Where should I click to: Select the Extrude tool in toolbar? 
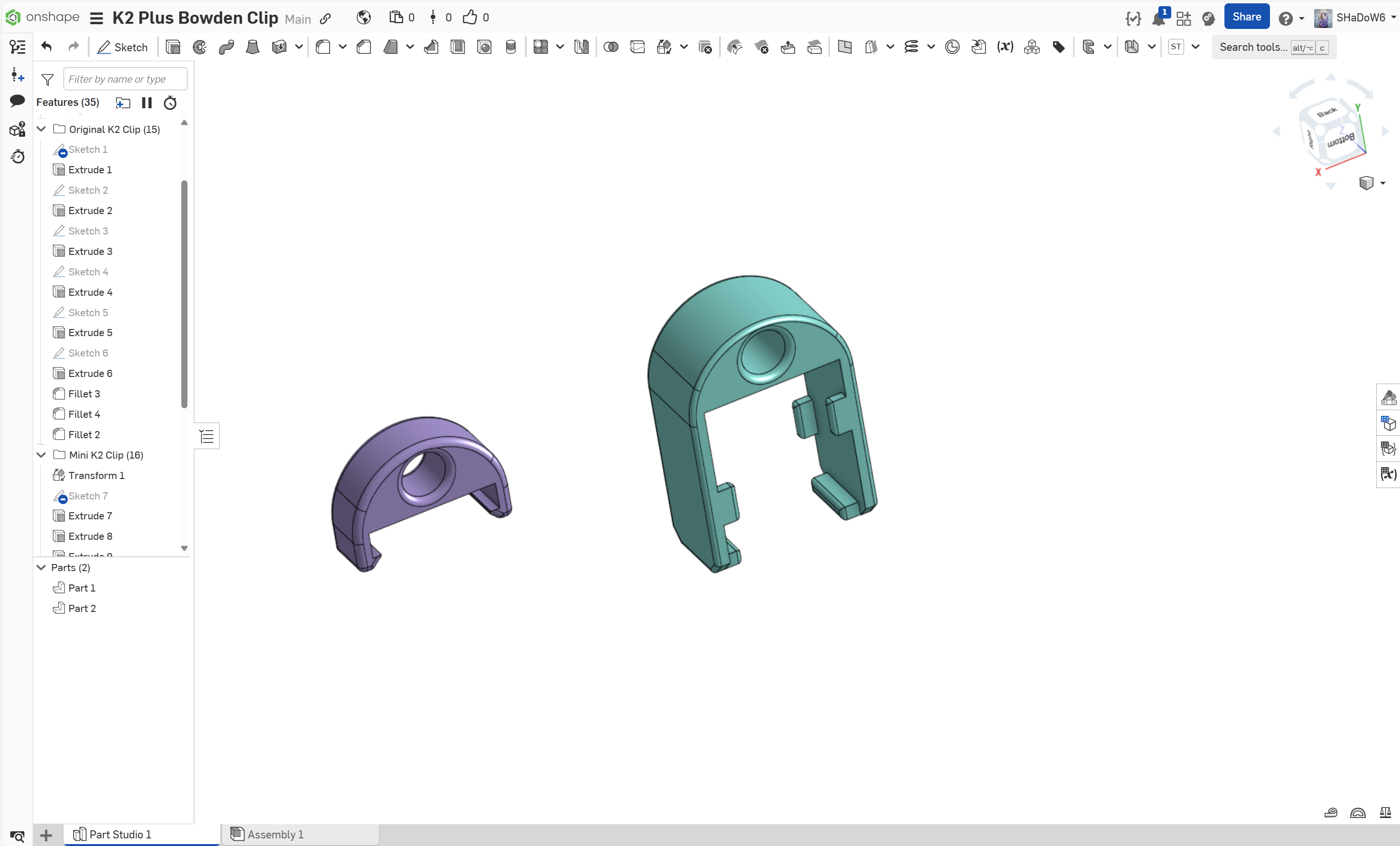173,47
